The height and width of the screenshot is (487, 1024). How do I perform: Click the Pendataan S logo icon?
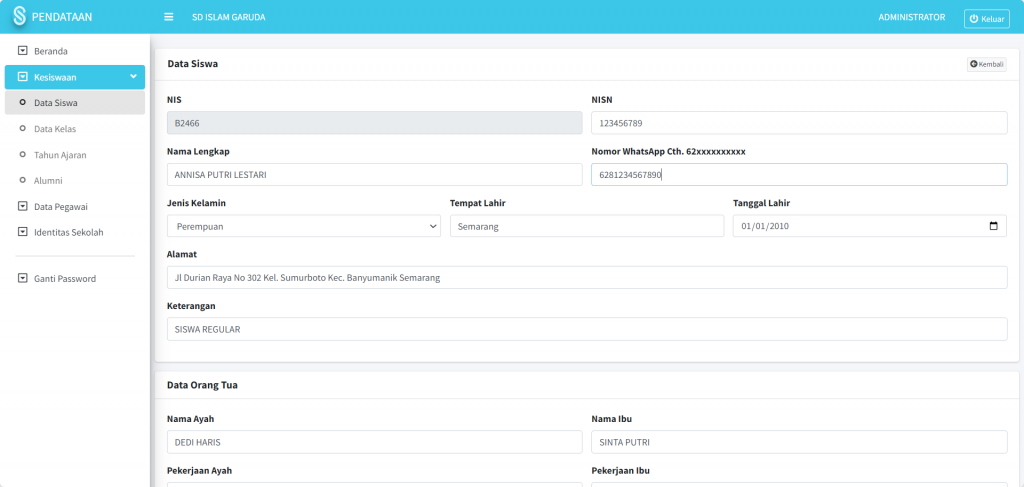click(x=20, y=16)
